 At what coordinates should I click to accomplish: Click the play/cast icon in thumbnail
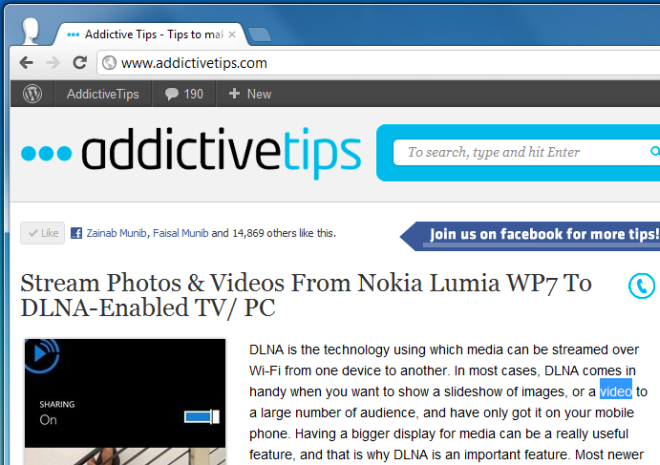[41, 354]
